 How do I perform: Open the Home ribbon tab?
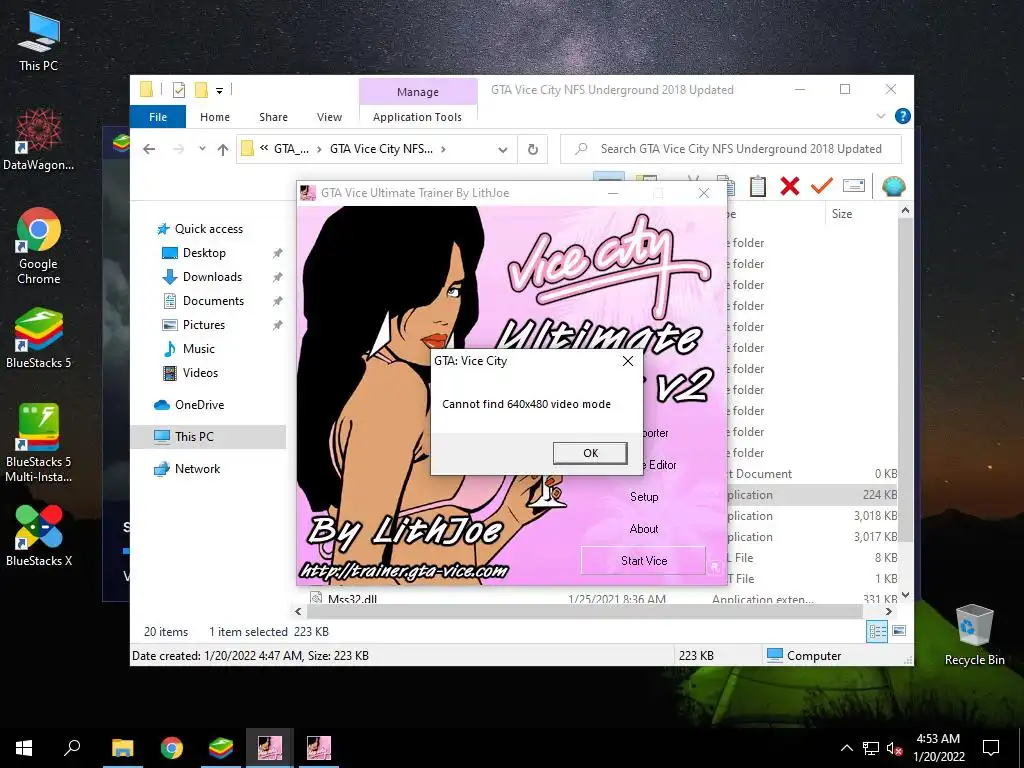pos(215,117)
